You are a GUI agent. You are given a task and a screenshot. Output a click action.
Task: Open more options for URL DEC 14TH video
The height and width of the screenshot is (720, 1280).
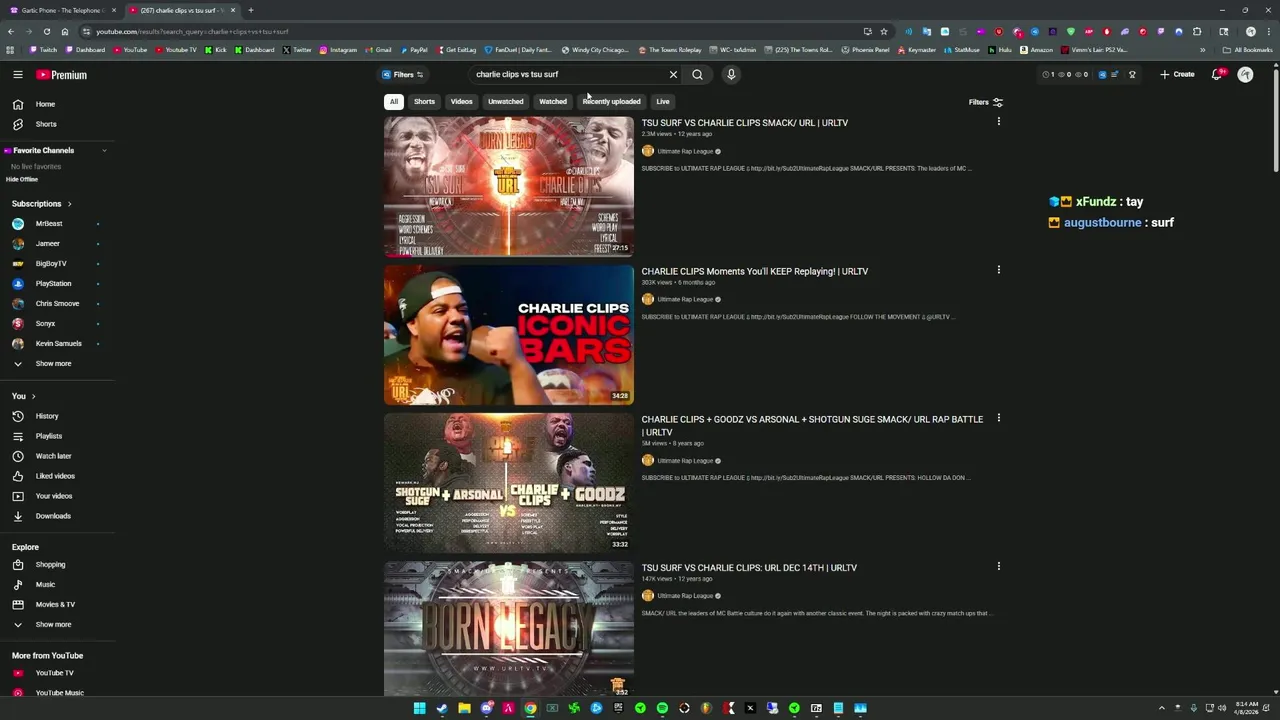click(998, 566)
